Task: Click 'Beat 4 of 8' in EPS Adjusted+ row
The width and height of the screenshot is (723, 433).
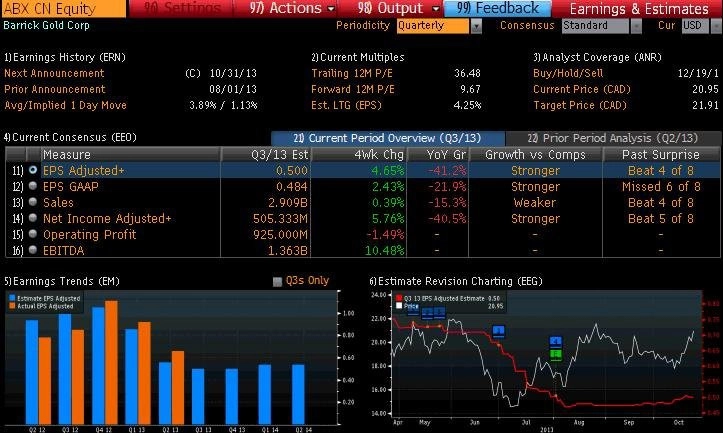Action: [x=661, y=171]
